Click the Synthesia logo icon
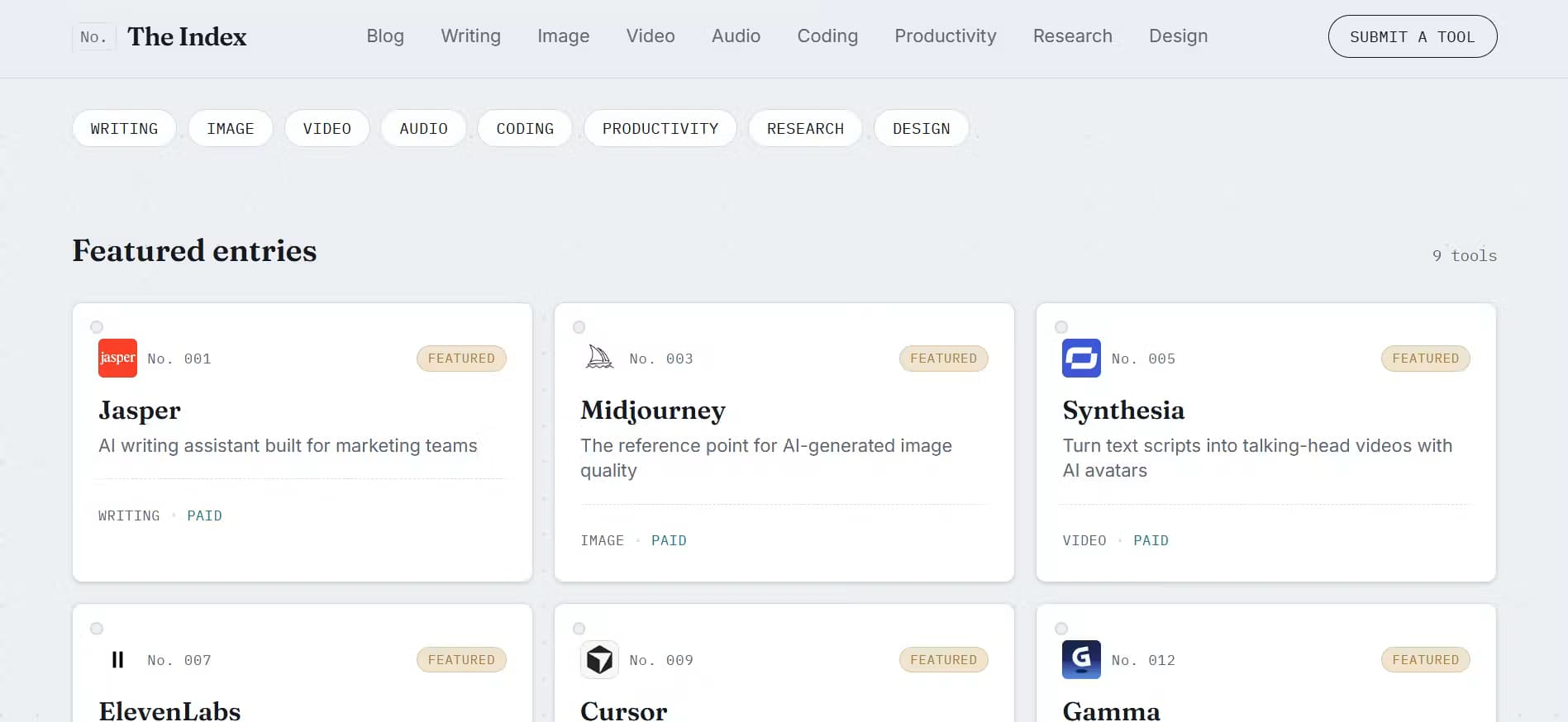1568x722 pixels. (x=1081, y=359)
